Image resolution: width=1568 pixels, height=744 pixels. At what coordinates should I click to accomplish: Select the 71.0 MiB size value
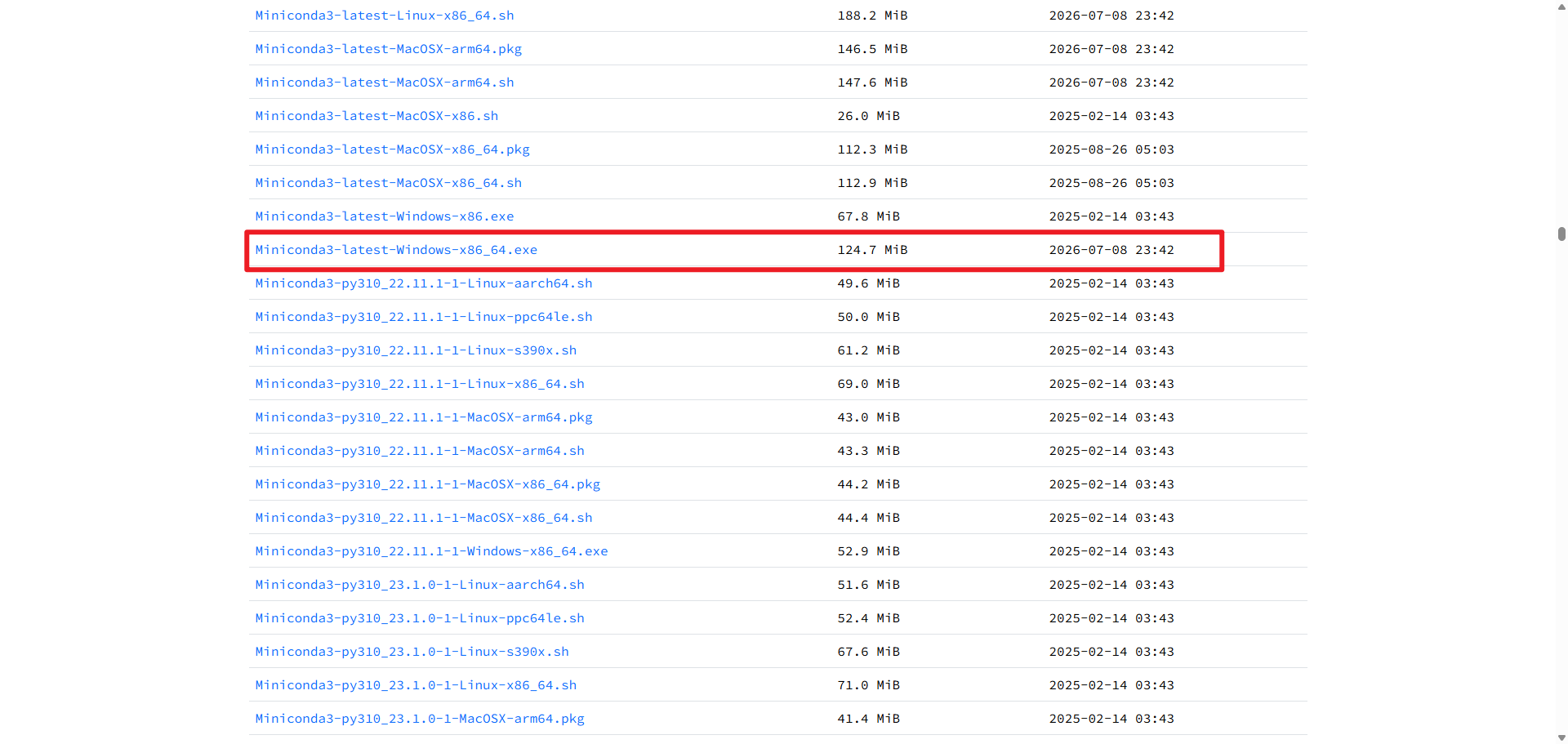[868, 685]
